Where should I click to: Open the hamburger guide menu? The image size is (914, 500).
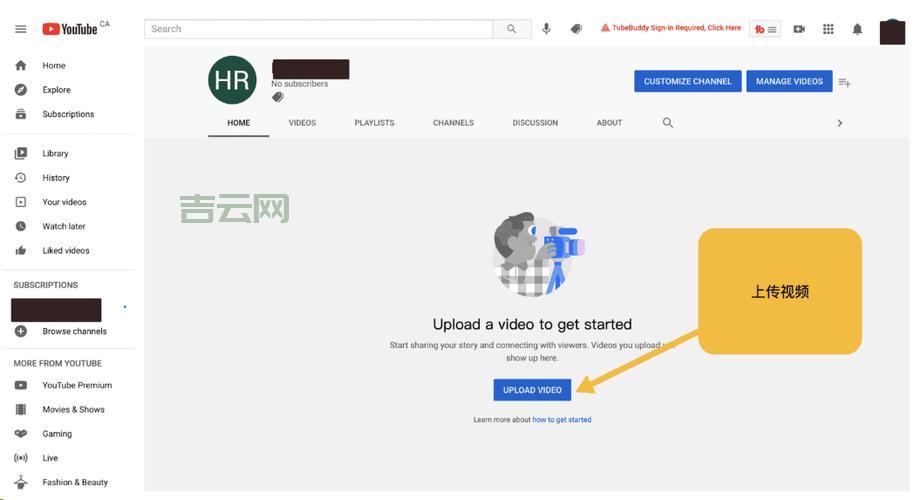[20, 29]
